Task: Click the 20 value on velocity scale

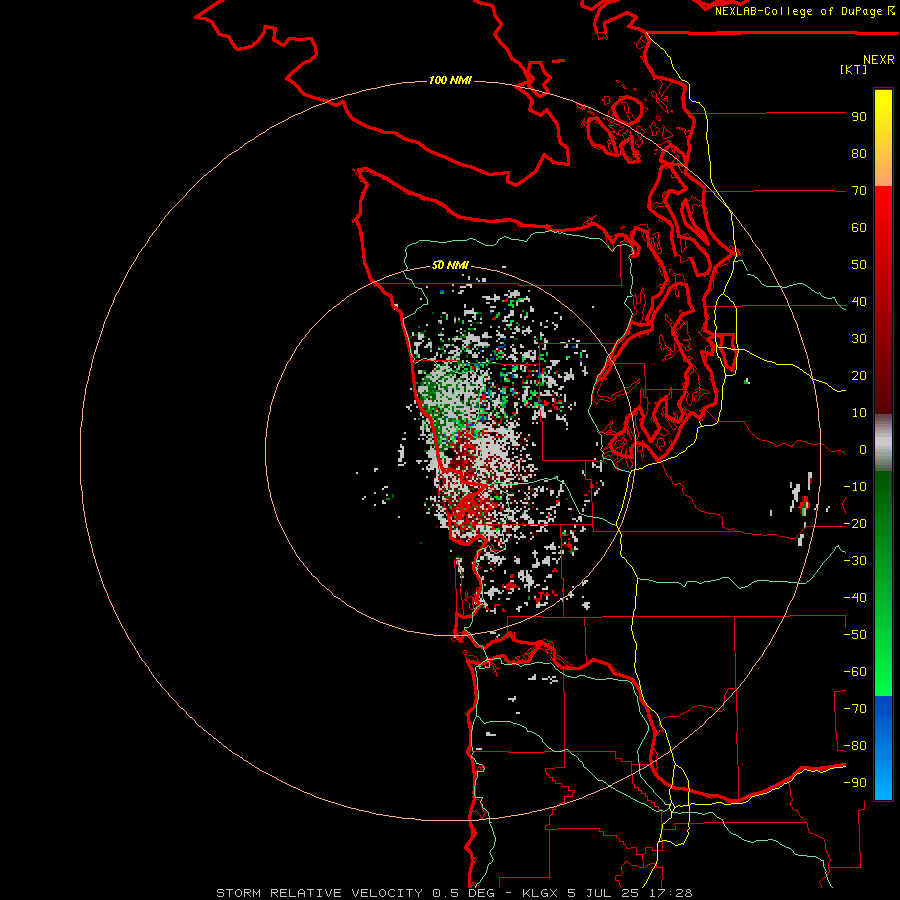Action: click(x=859, y=376)
